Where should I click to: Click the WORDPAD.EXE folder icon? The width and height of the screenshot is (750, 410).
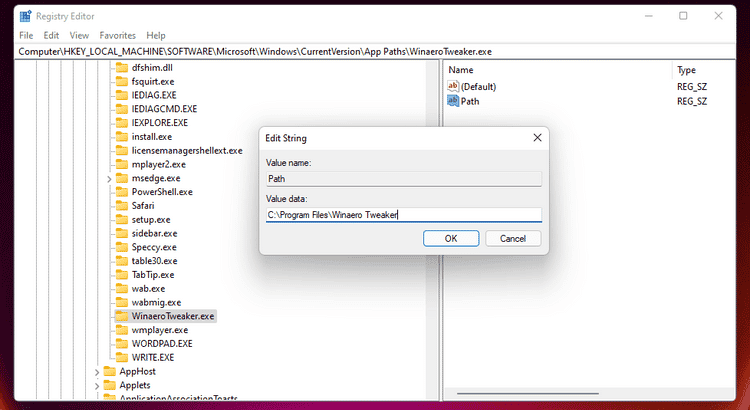(x=122, y=344)
